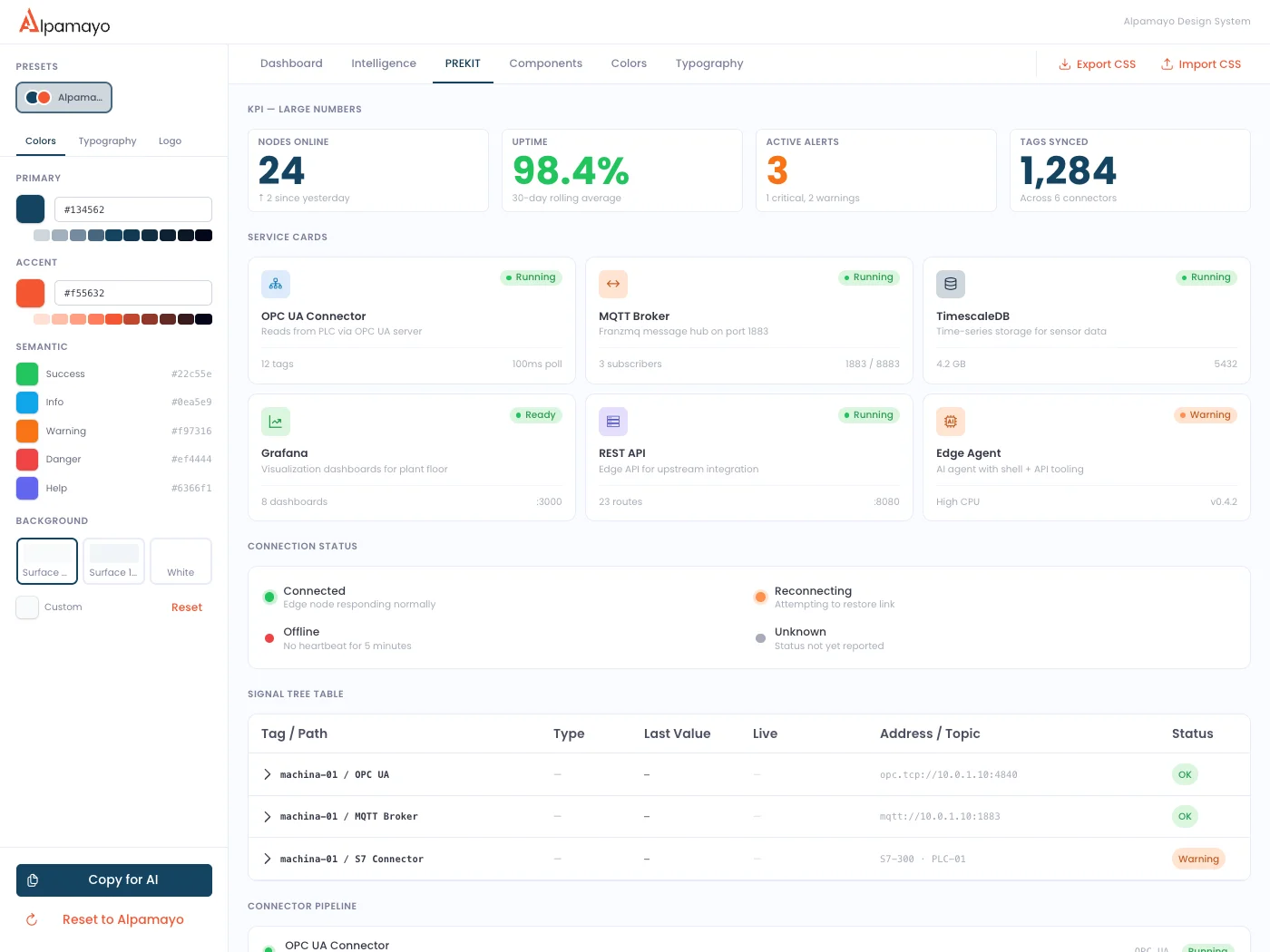This screenshot has width=1270, height=952.
Task: Open the Intelligence tab
Action: (384, 63)
